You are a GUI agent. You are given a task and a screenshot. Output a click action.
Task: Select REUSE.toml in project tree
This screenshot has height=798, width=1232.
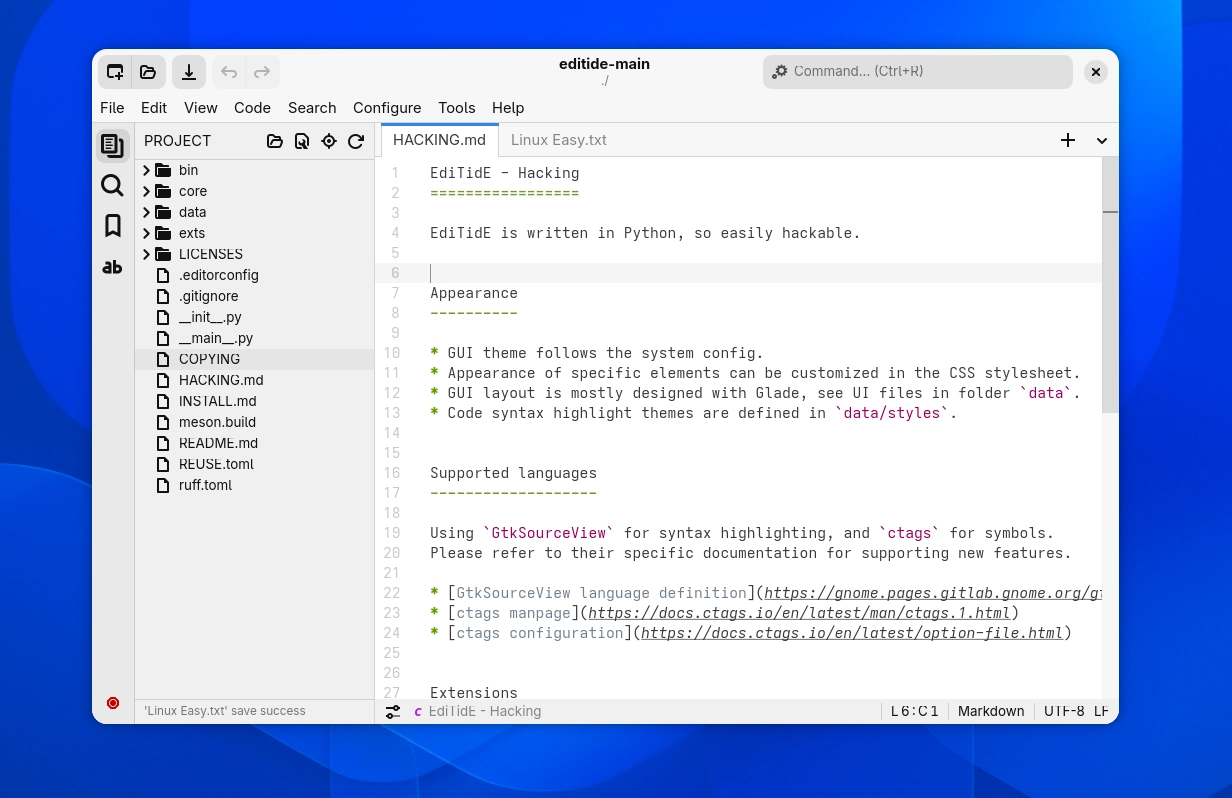(x=216, y=464)
